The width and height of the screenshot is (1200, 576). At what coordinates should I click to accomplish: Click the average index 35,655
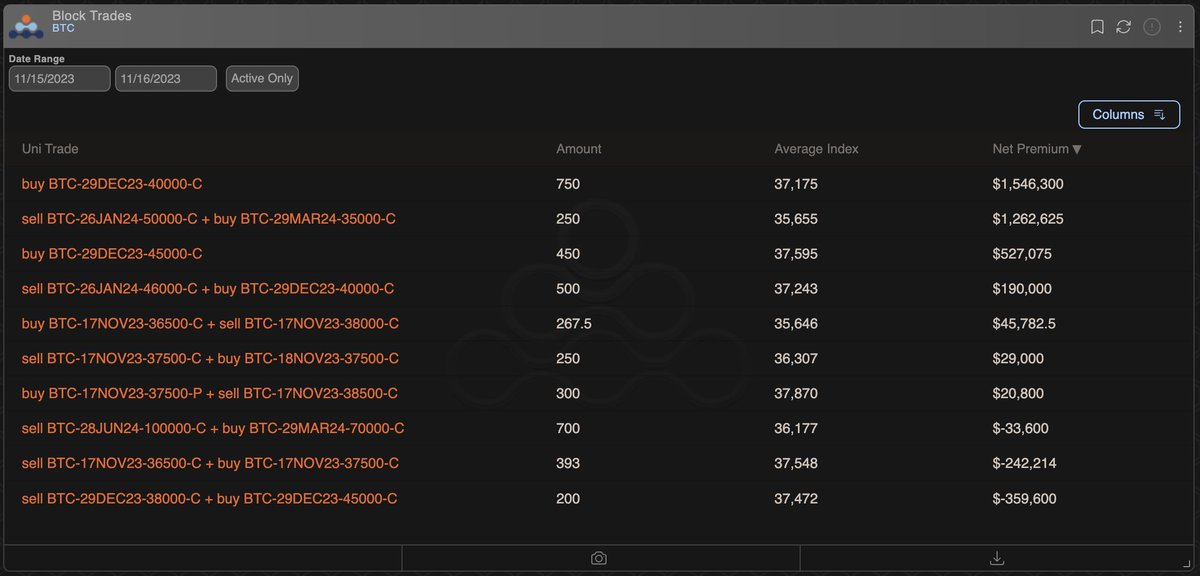pyautogui.click(x=796, y=219)
